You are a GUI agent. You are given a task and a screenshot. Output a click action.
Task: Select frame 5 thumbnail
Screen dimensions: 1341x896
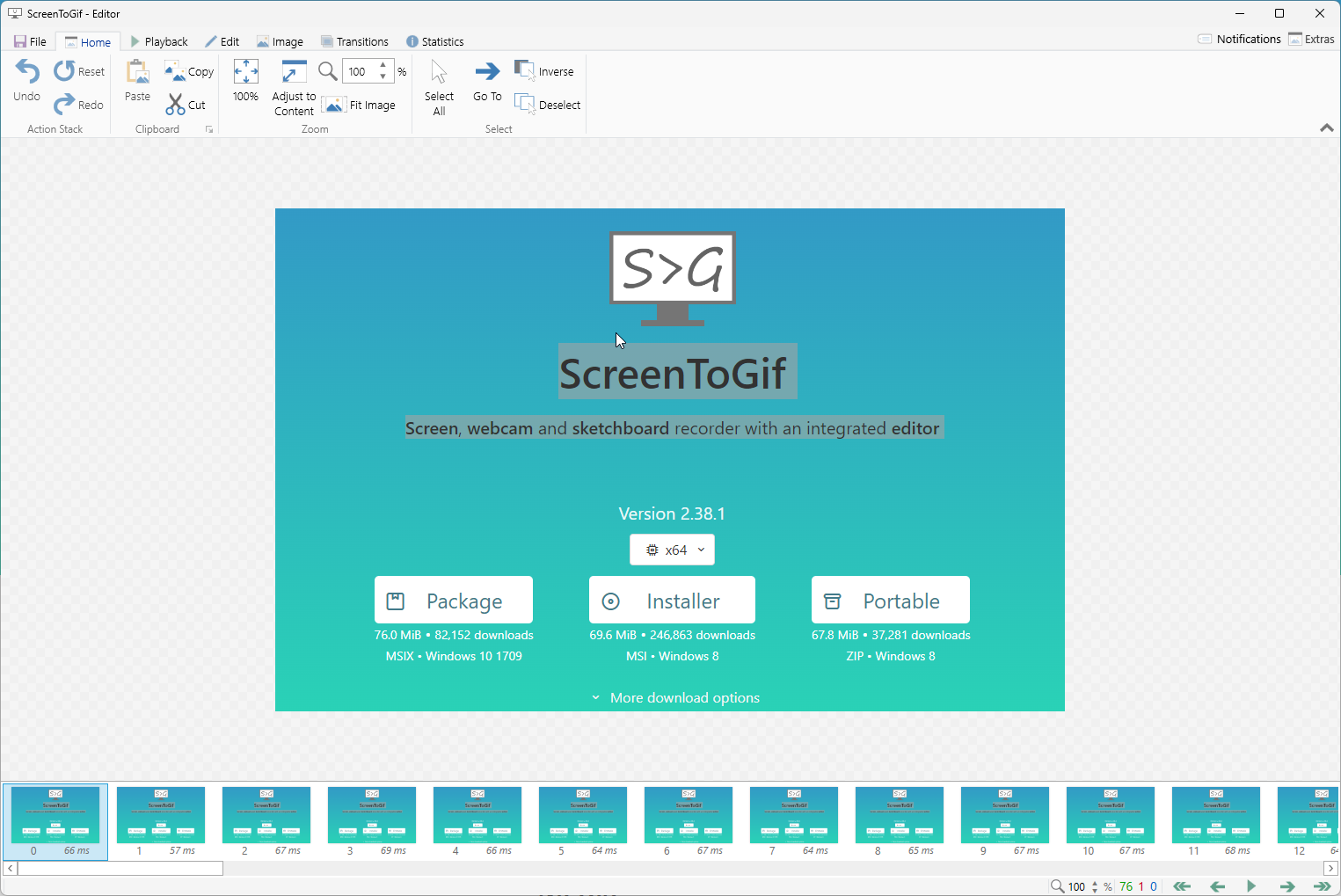pos(583,821)
